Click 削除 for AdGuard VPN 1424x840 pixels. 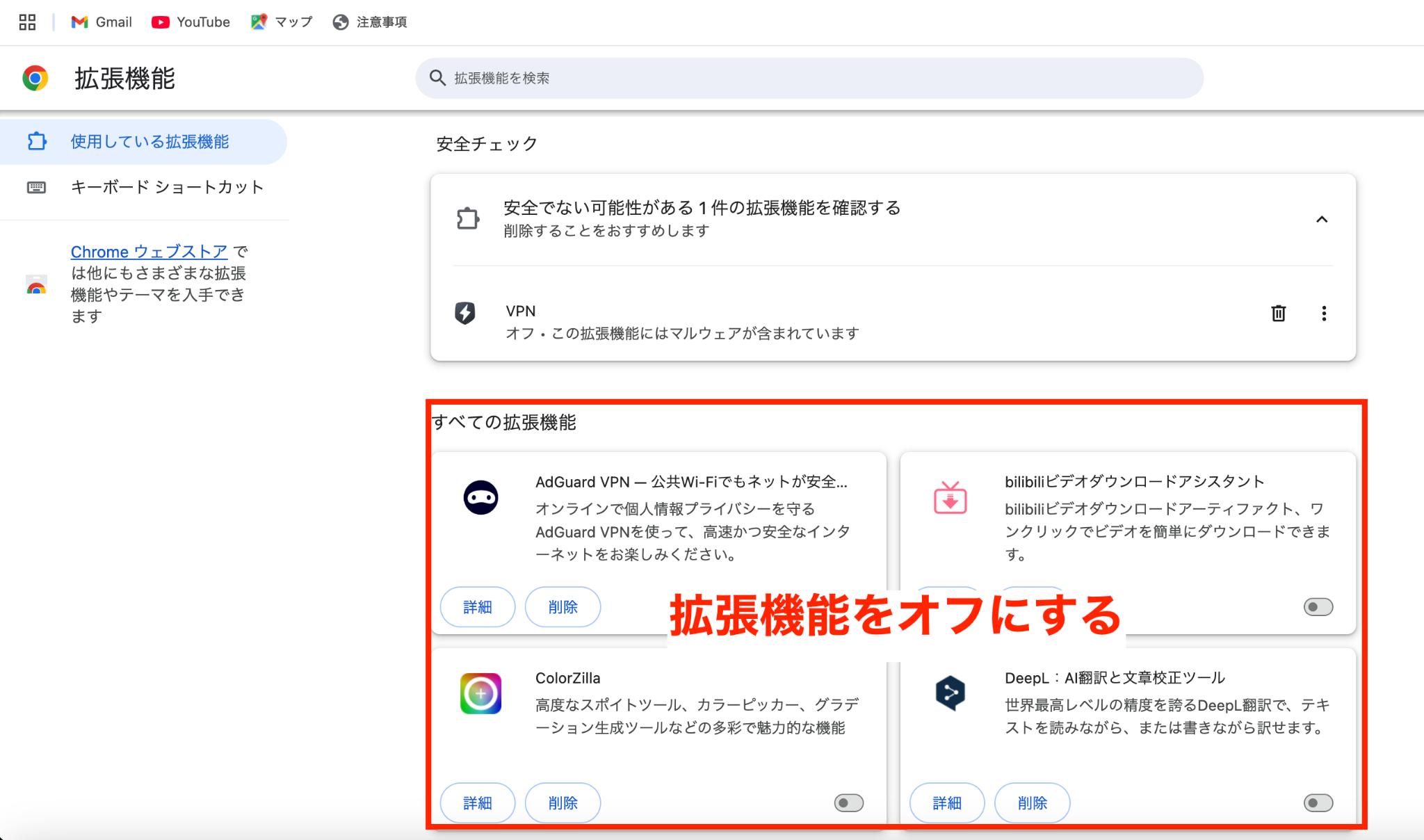point(563,607)
